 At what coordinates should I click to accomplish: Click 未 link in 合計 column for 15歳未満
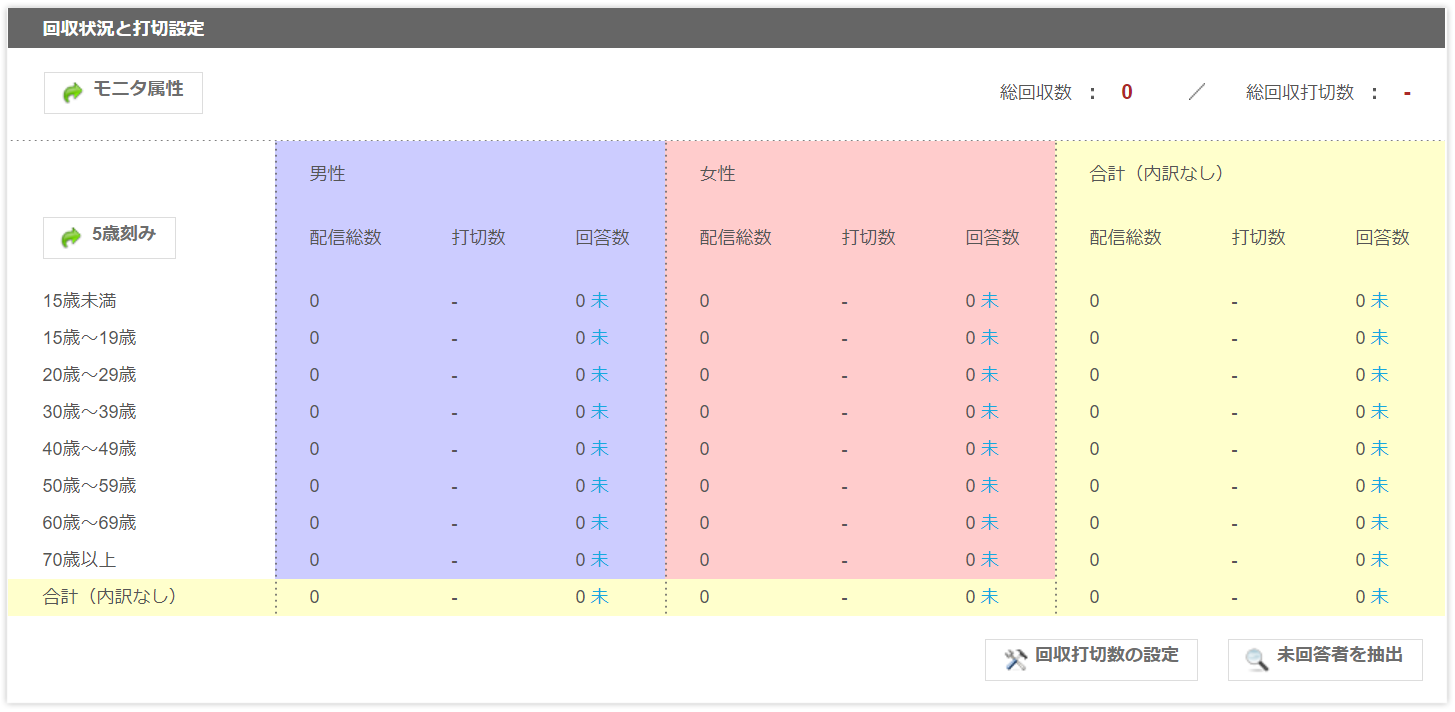coord(1379,301)
